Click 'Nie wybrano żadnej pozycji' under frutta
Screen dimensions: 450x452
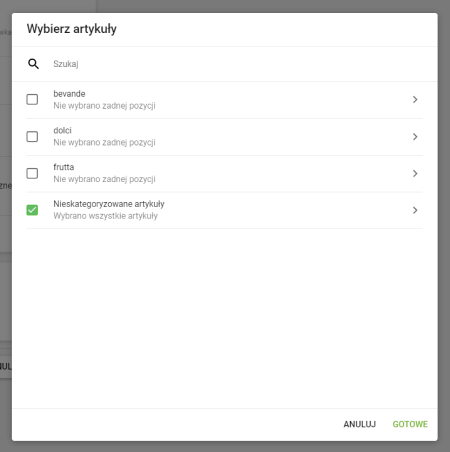[x=104, y=179]
